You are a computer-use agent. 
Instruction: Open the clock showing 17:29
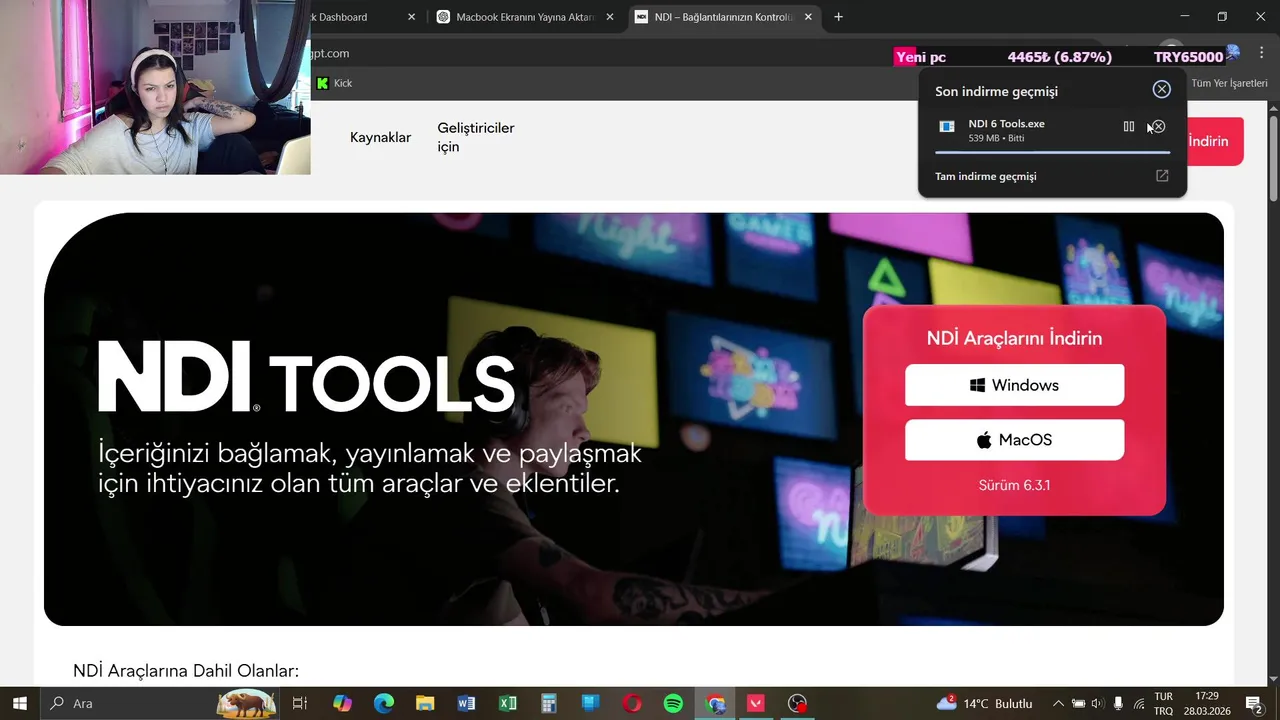[x=1207, y=703]
